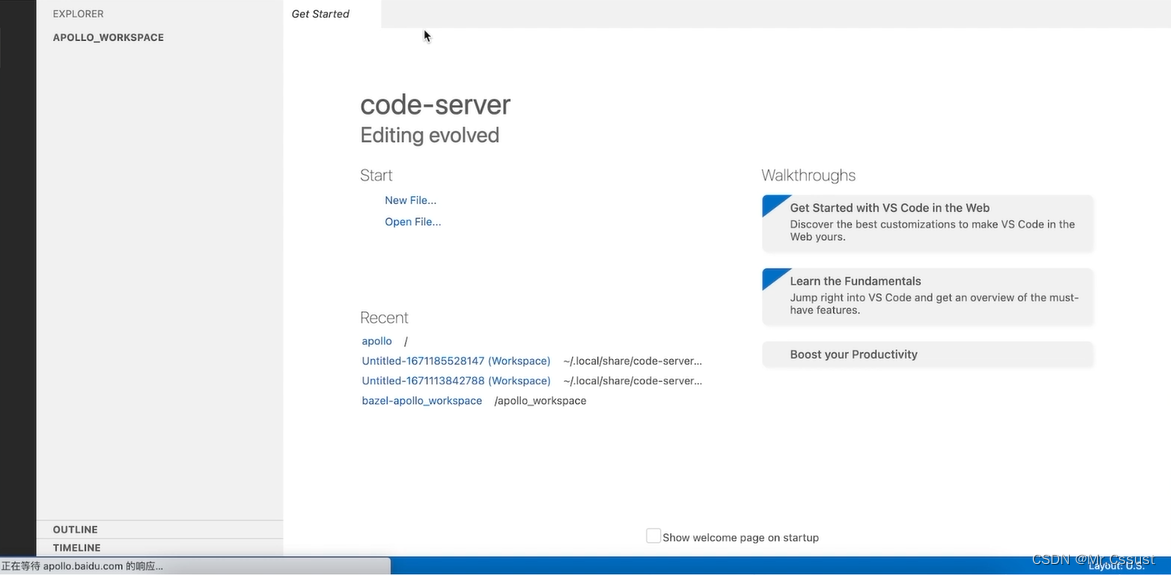Screen dimensions: 1171x575
Task: Open Learn the Fundamentals walkthrough
Action: tap(928, 296)
